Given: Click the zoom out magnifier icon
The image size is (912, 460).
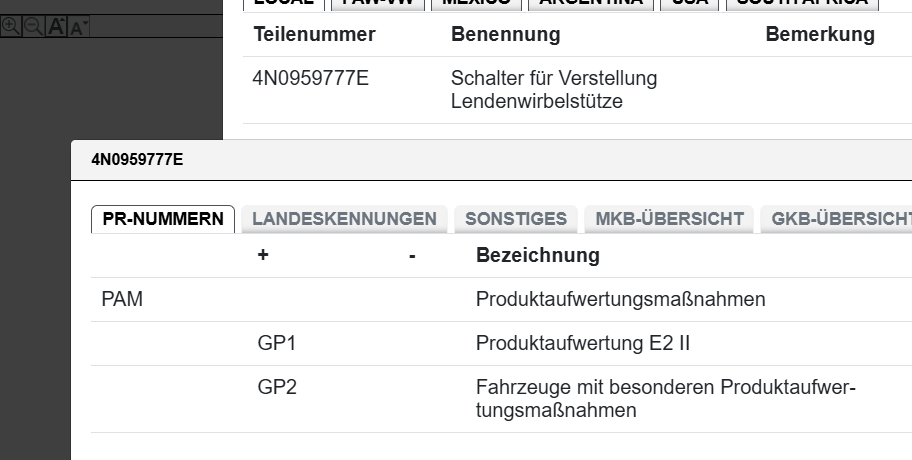Looking at the screenshot, I should [x=33, y=27].
